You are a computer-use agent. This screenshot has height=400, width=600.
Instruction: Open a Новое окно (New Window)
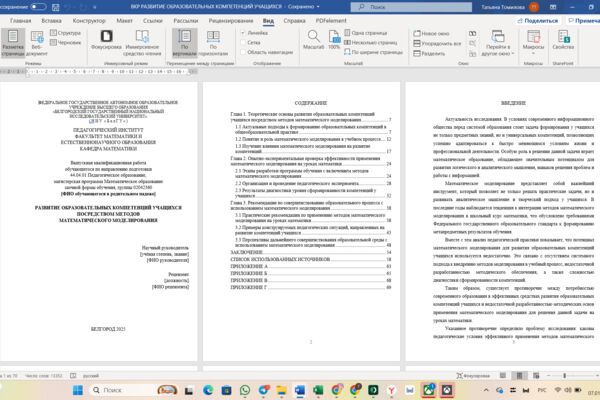(x=431, y=33)
